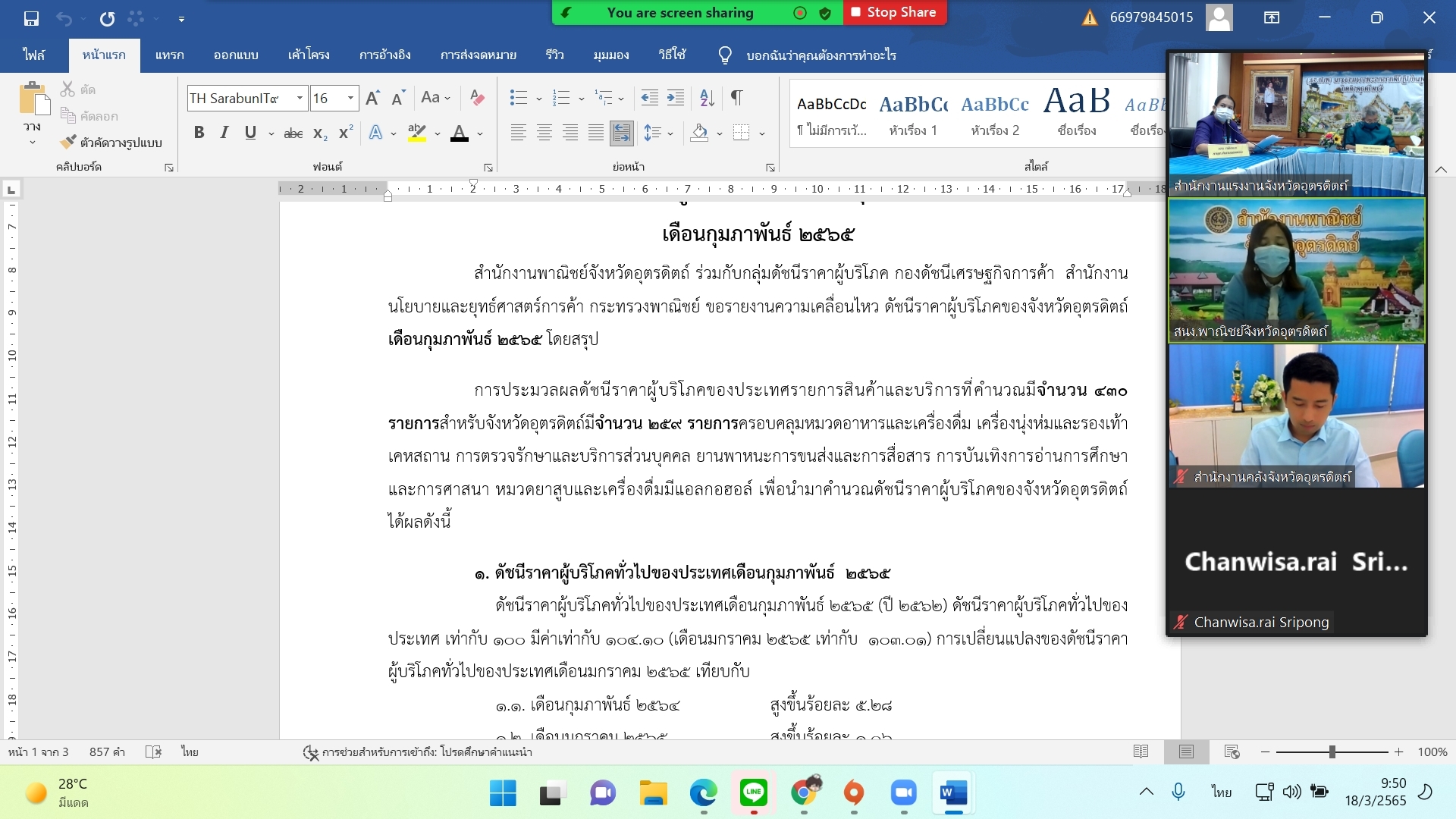1456x819 pixels.
Task: Increase paragraph indent
Action: (675, 98)
